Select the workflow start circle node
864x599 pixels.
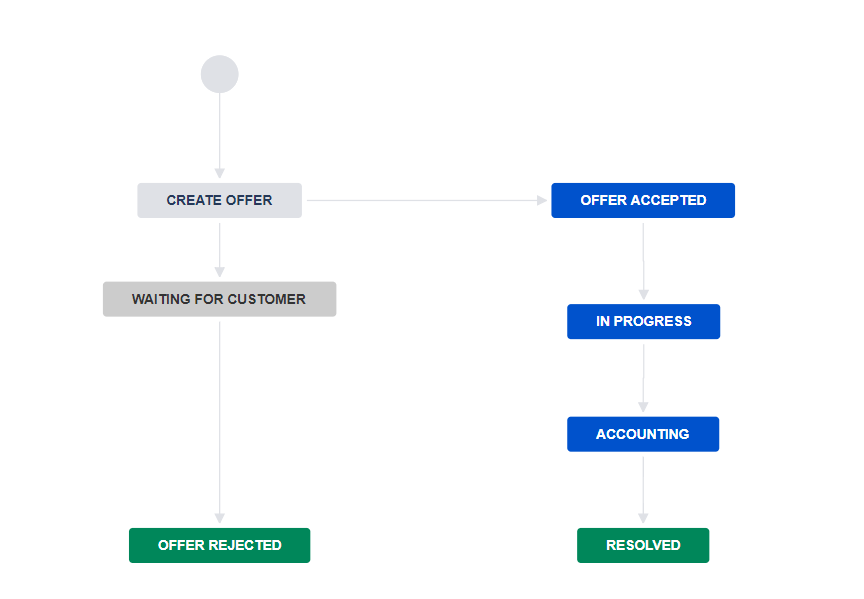tap(219, 74)
